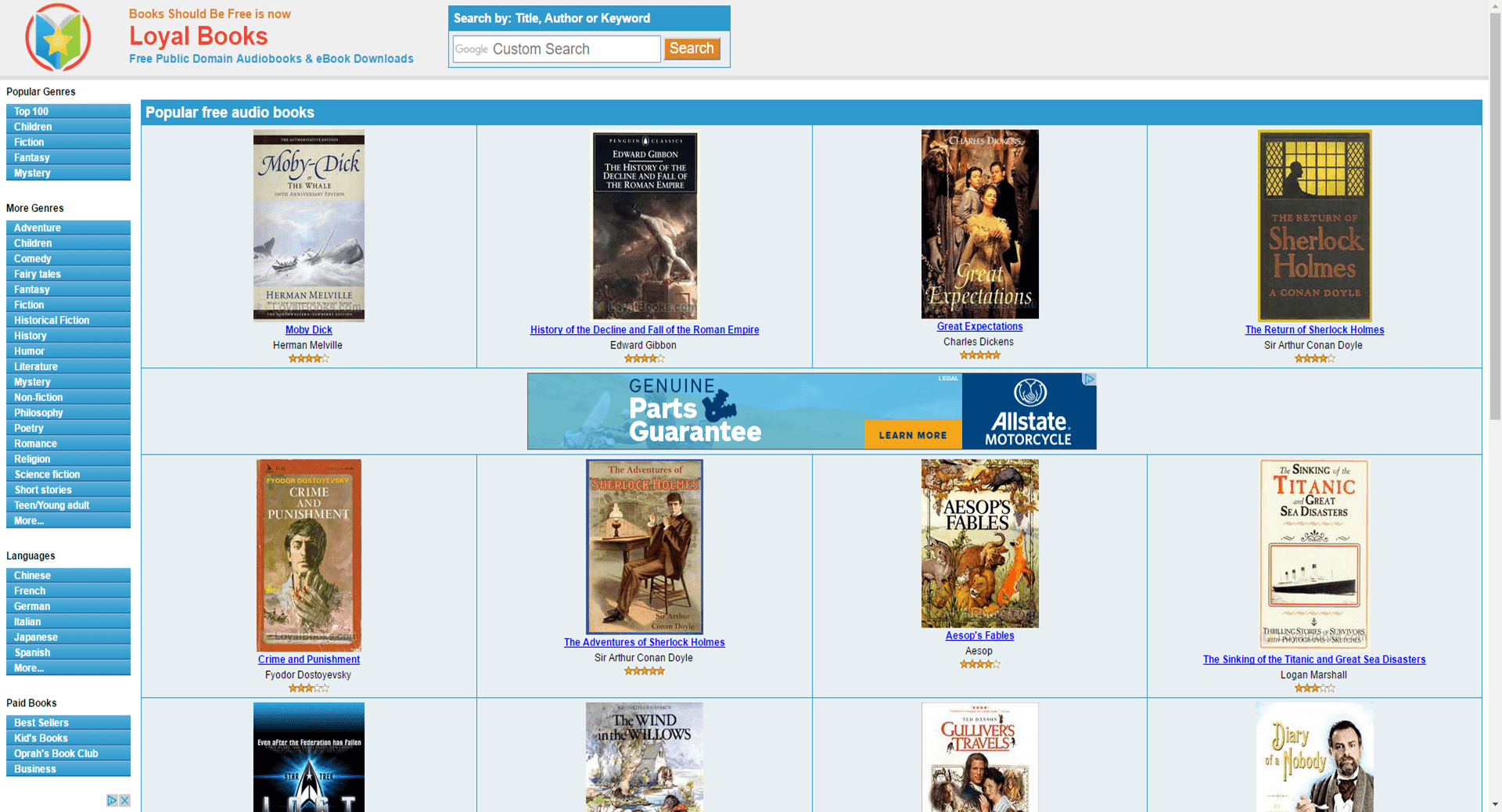Open The Sinking of the Titanic link
Screen dimensions: 1502x812
pyautogui.click(x=1314, y=659)
